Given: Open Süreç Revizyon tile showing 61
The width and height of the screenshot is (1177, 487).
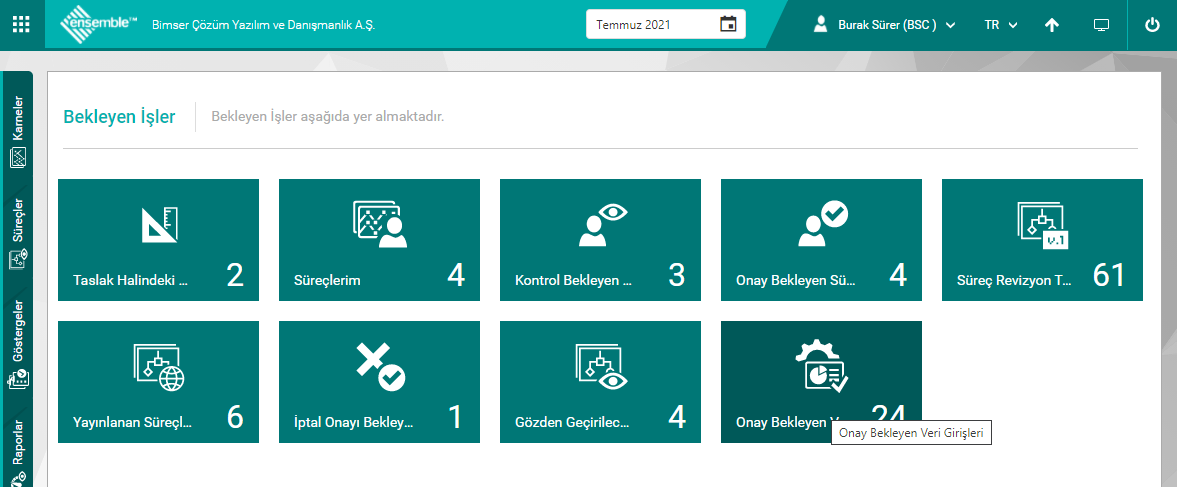Looking at the screenshot, I should point(1042,240).
